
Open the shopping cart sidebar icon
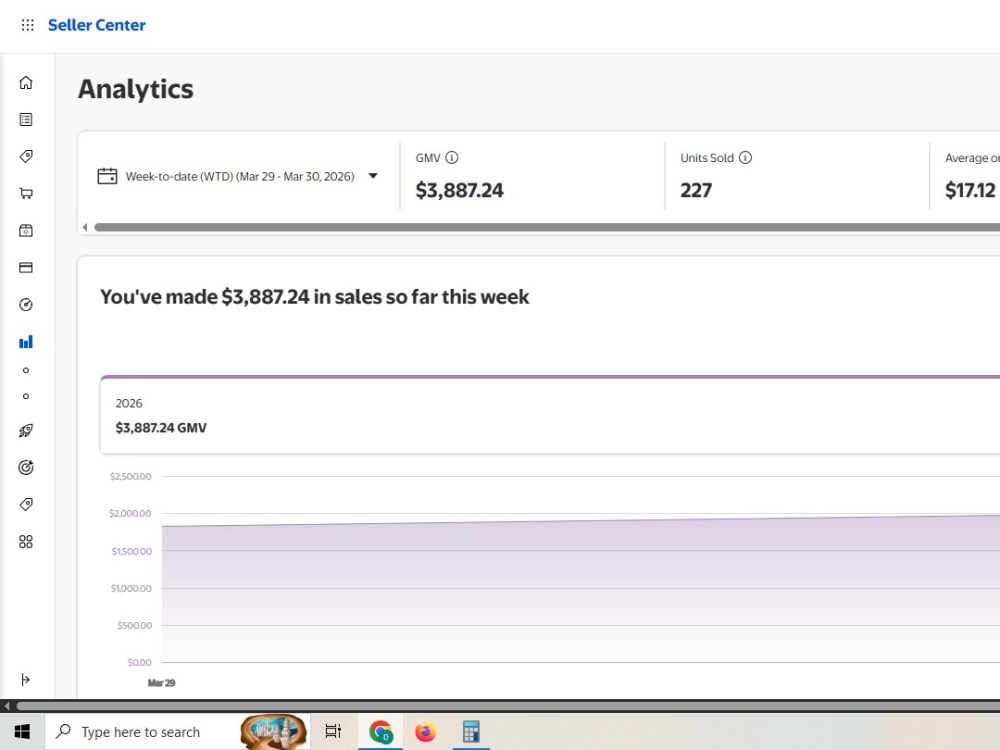[26, 193]
